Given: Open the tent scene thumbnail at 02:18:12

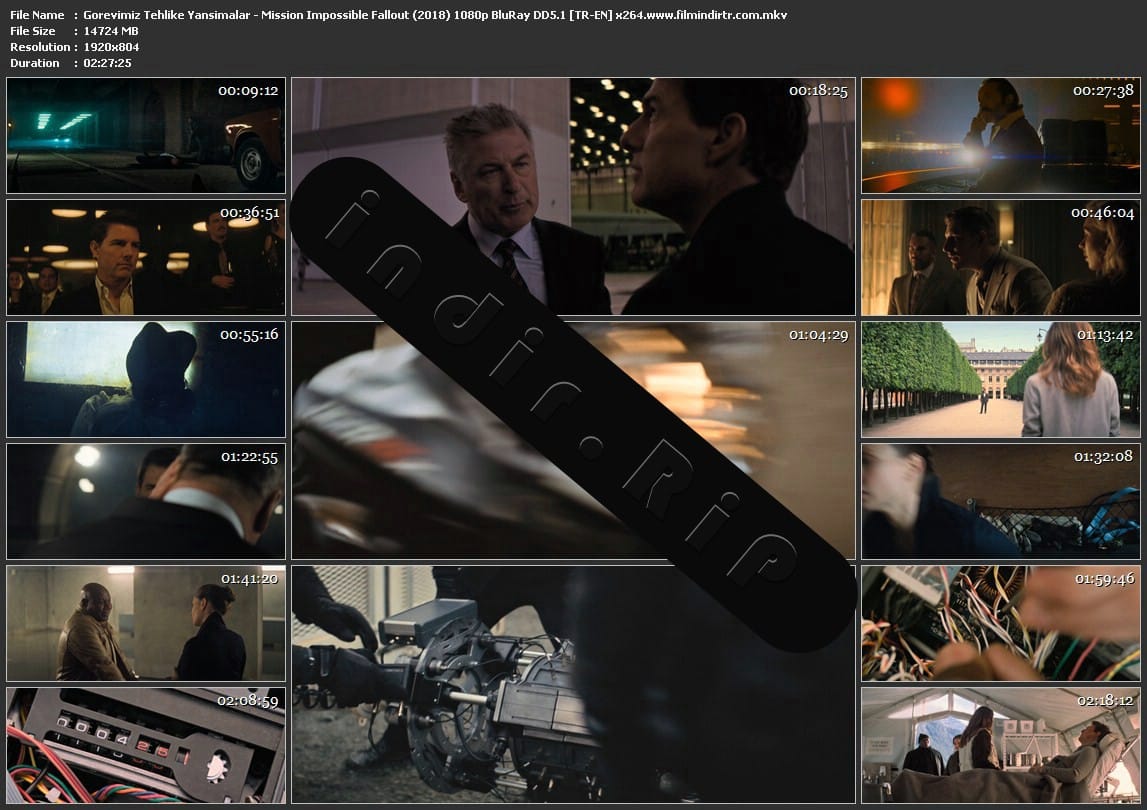Looking at the screenshot, I should [x=1001, y=745].
